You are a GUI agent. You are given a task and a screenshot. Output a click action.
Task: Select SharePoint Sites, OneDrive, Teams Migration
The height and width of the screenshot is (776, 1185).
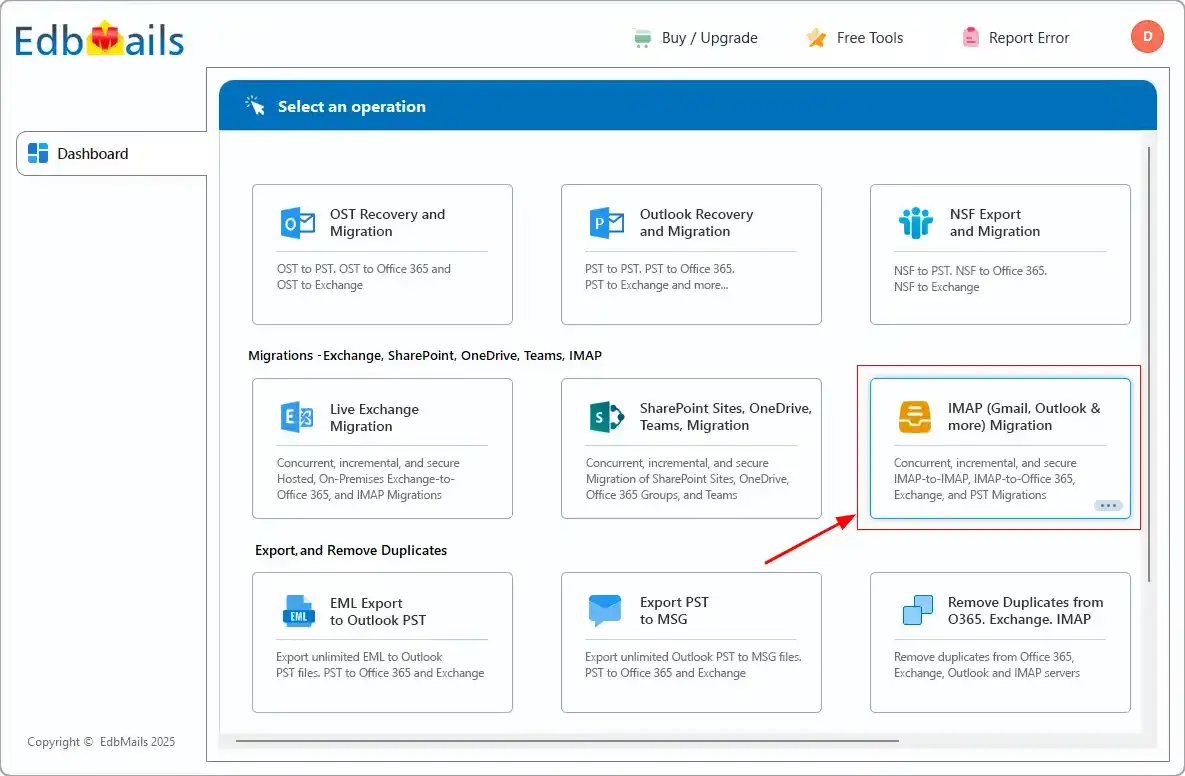click(692, 449)
